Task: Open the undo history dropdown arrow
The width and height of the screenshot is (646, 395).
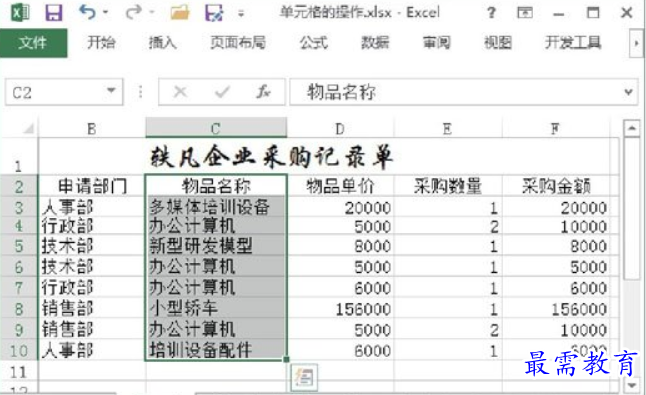Action: coord(105,12)
